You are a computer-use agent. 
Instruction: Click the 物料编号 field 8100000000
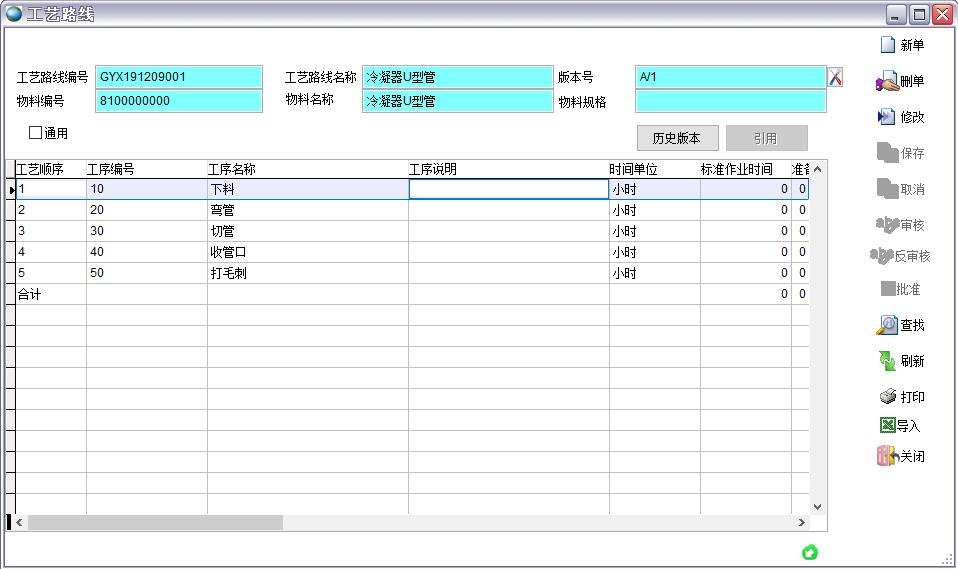tap(179, 101)
